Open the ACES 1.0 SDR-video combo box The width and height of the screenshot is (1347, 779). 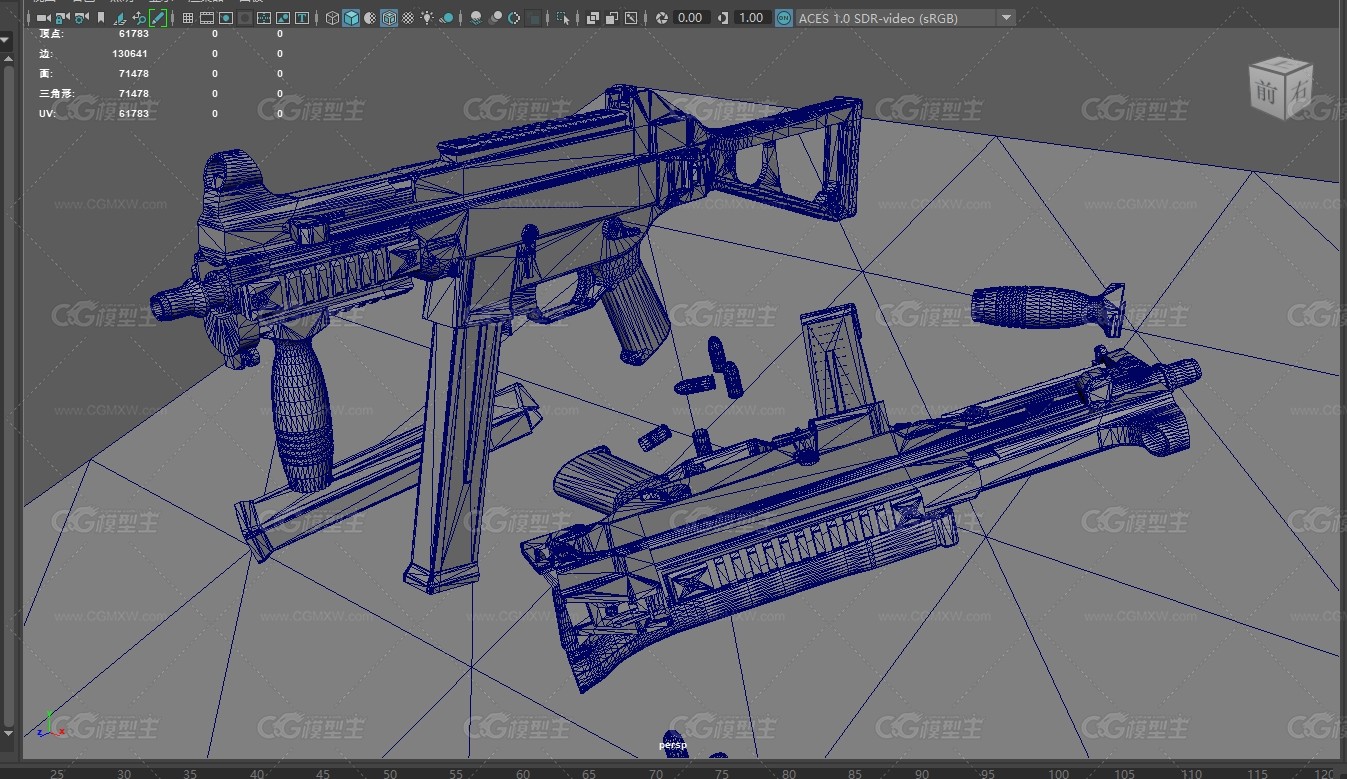coord(905,18)
